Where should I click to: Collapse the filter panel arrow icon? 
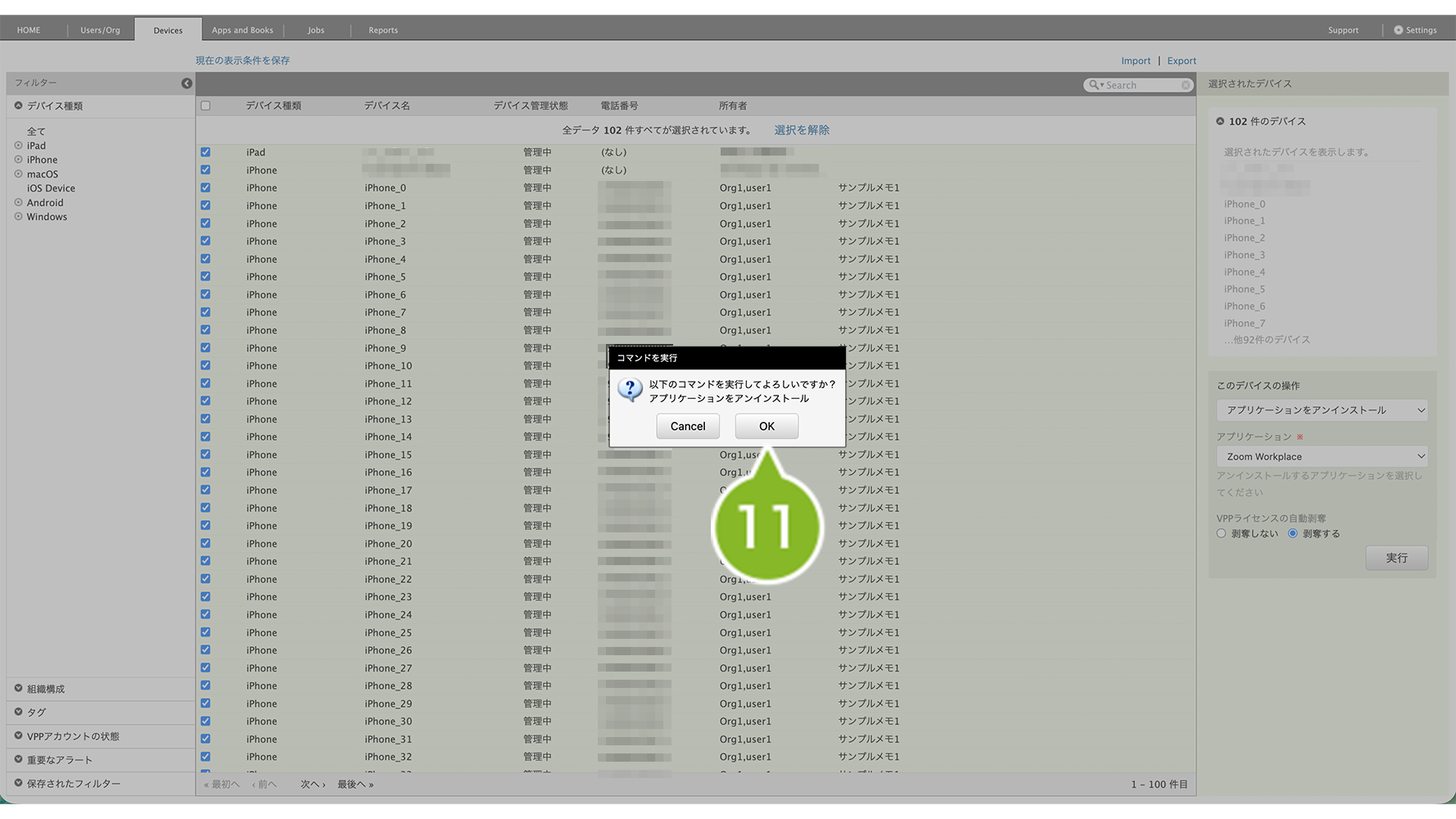click(187, 84)
